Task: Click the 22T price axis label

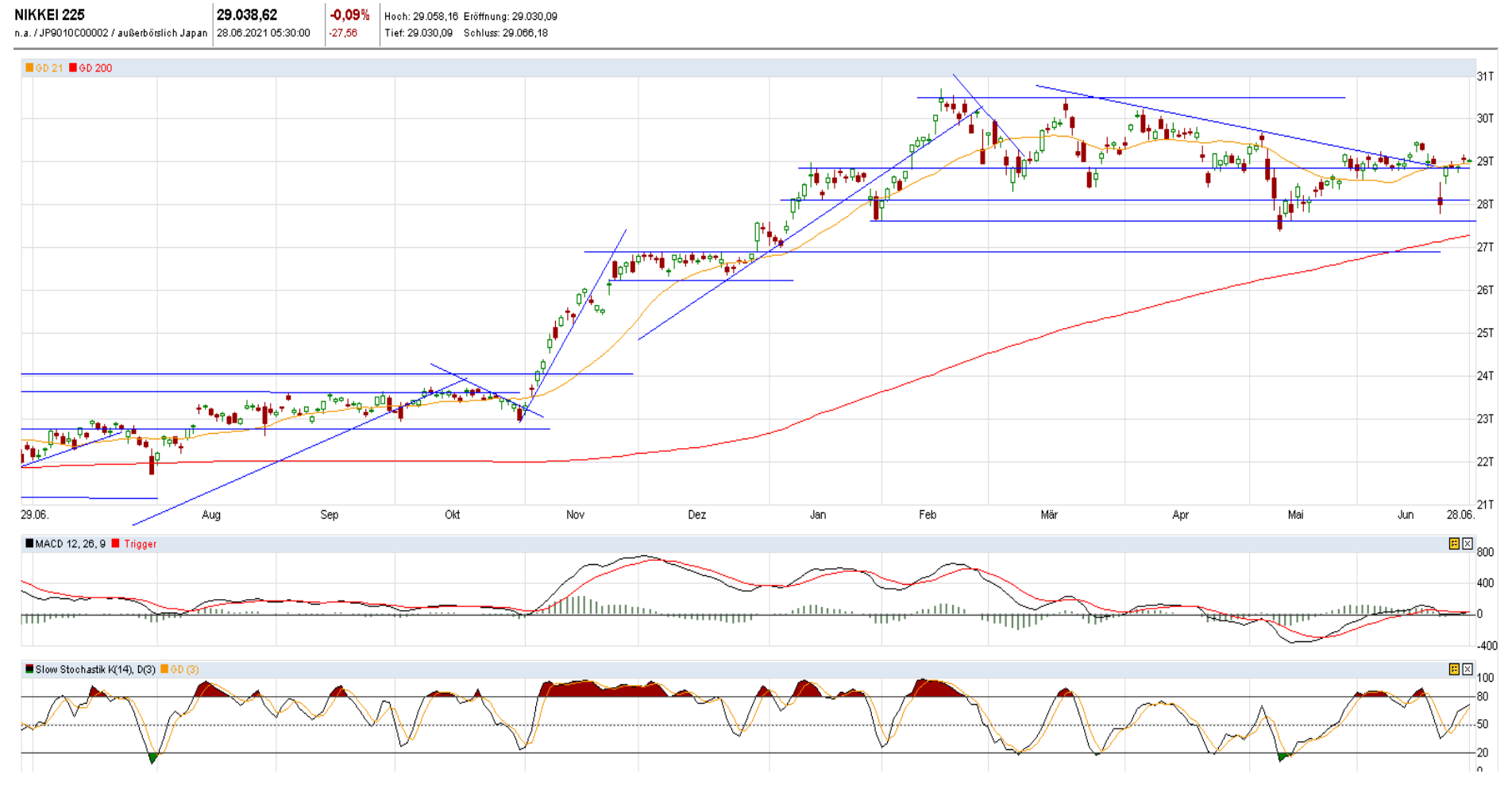Action: click(1485, 462)
